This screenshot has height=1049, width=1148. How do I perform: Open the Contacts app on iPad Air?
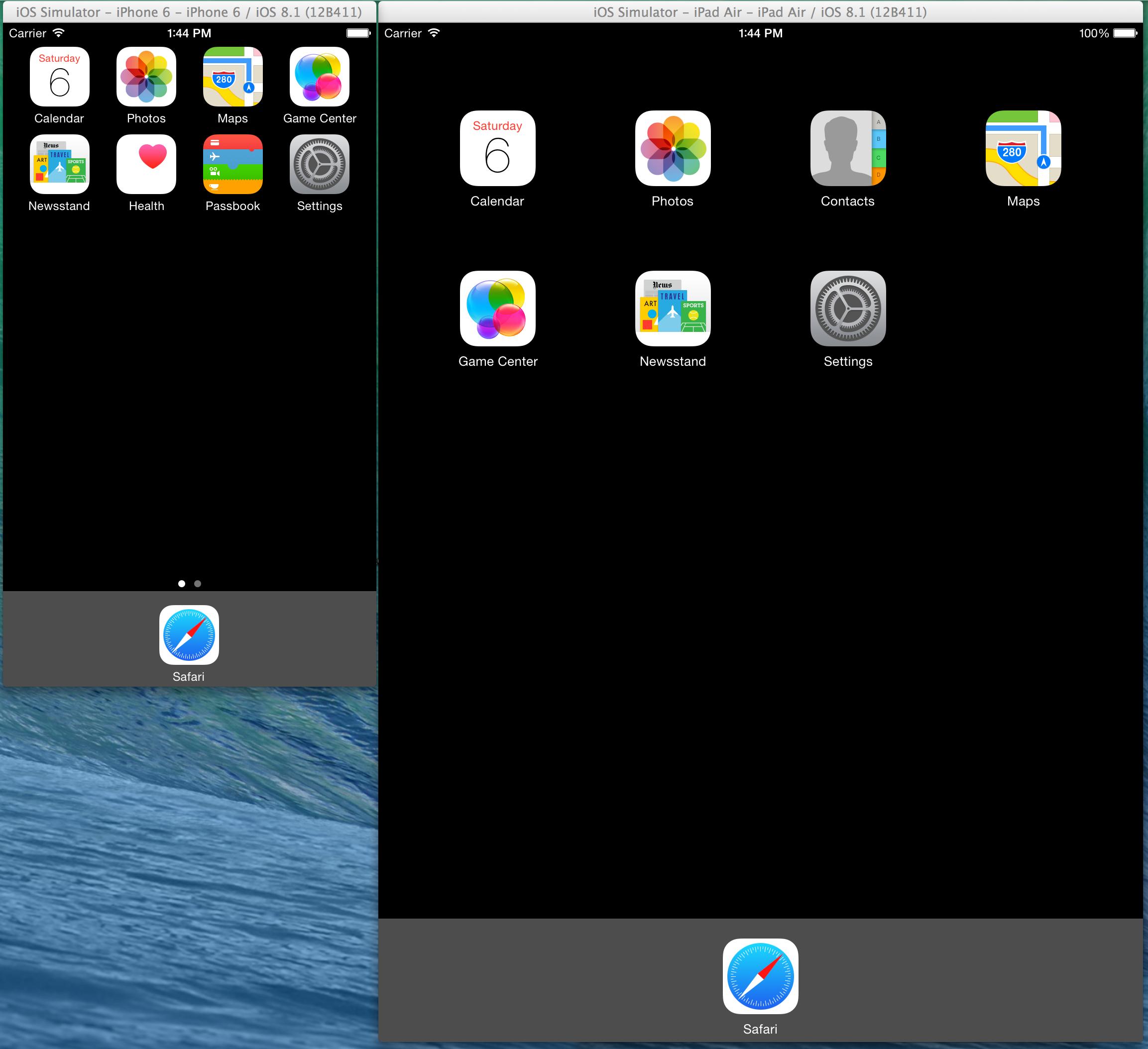pyautogui.click(x=848, y=148)
